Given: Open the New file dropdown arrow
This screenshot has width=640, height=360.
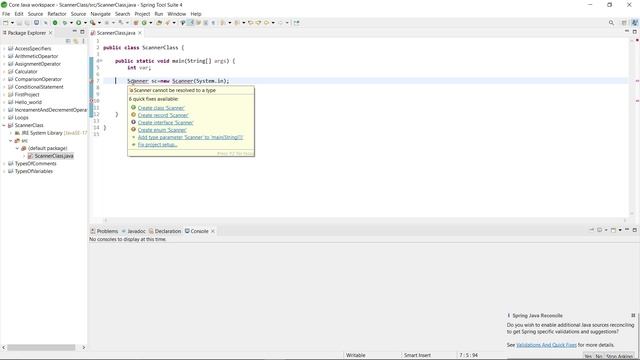Looking at the screenshot, I should (12, 23).
